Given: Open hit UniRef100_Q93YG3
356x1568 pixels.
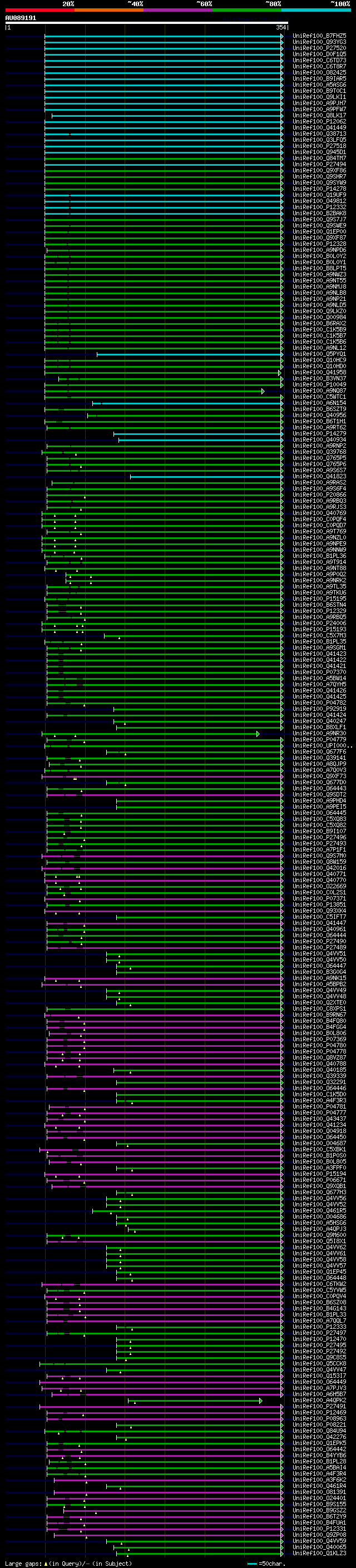Looking at the screenshot, I should (319, 42).
